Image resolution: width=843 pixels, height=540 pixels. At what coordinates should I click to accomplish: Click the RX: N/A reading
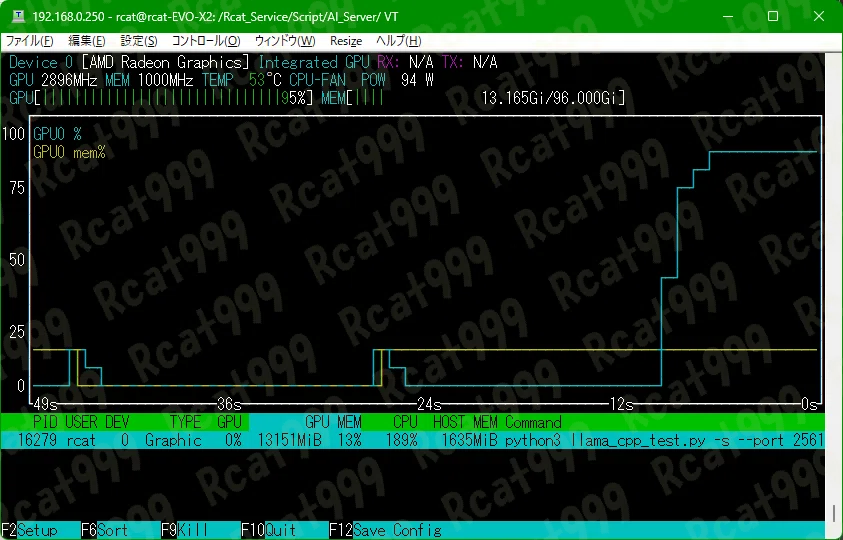[405, 62]
